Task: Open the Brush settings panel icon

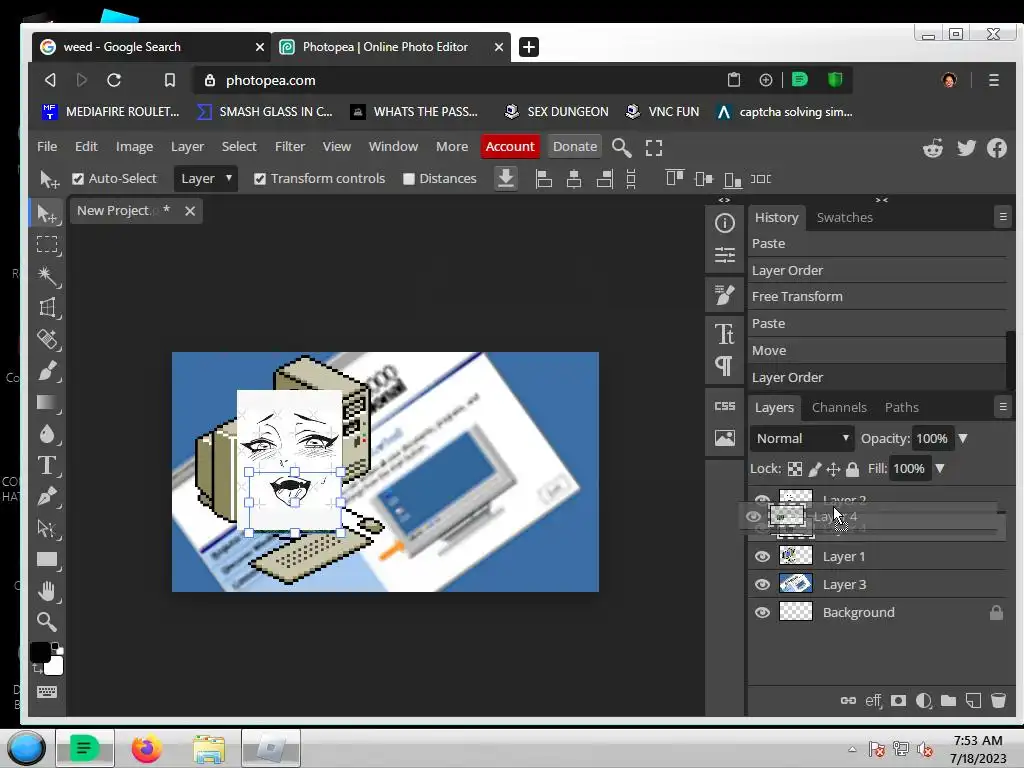Action: [x=724, y=295]
